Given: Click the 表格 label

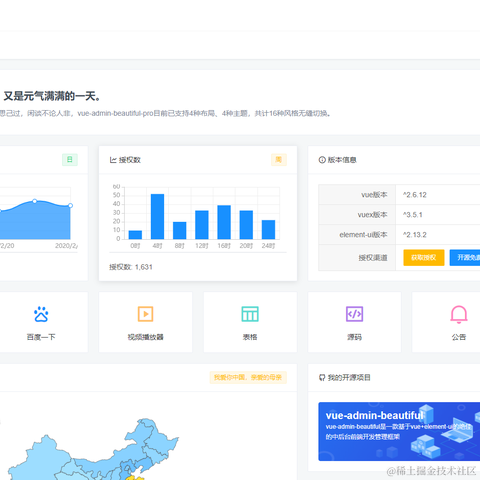Looking at the screenshot, I should tap(250, 337).
